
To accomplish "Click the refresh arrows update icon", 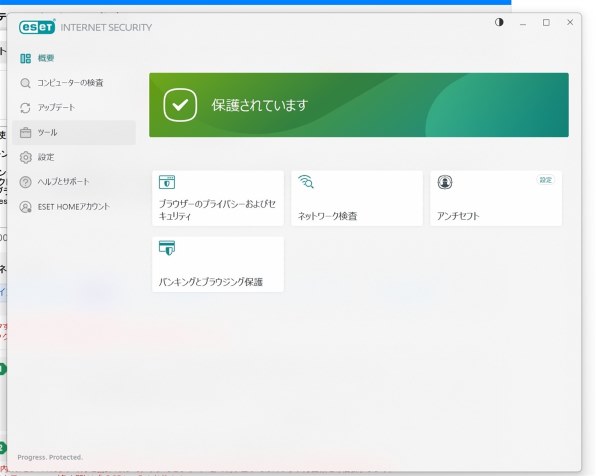I will click(x=25, y=108).
